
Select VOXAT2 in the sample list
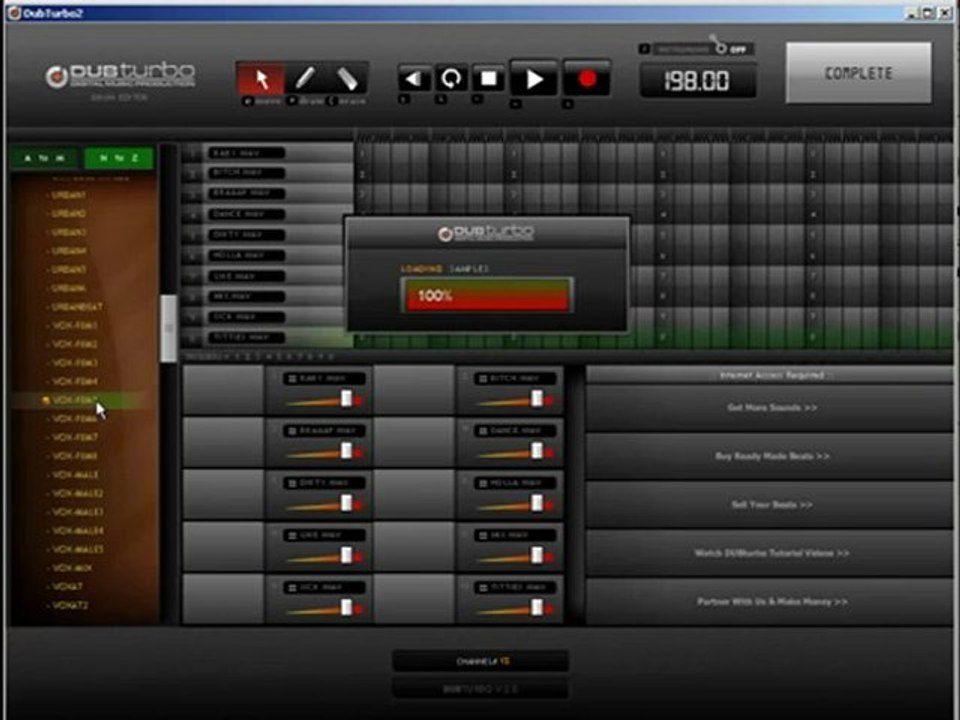point(69,606)
